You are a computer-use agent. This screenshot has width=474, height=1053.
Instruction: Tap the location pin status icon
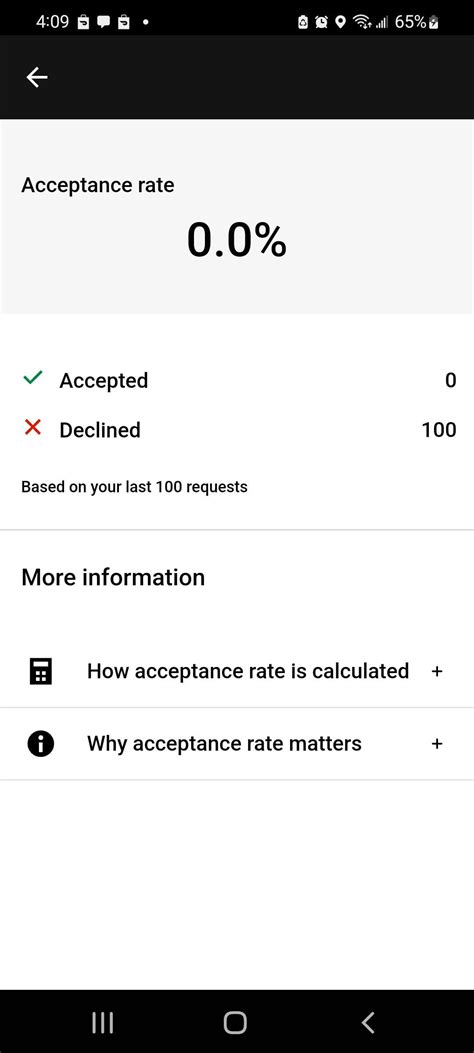[340, 22]
